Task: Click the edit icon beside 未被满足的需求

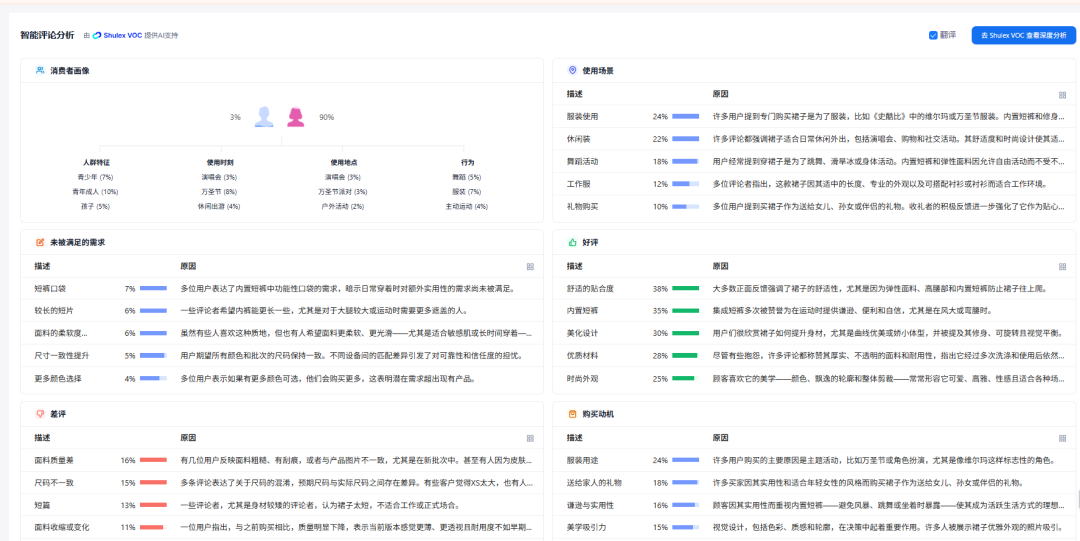Action: (x=40, y=243)
